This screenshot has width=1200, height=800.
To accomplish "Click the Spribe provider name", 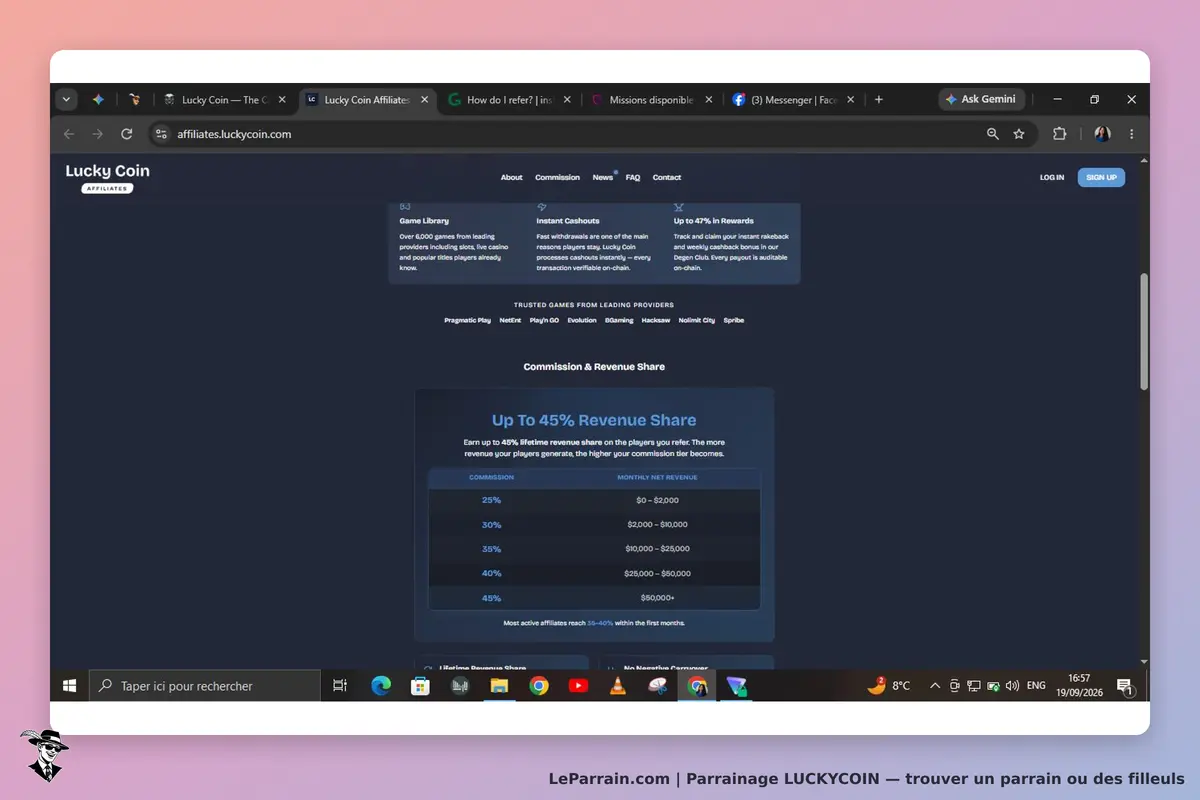I will pyautogui.click(x=733, y=320).
